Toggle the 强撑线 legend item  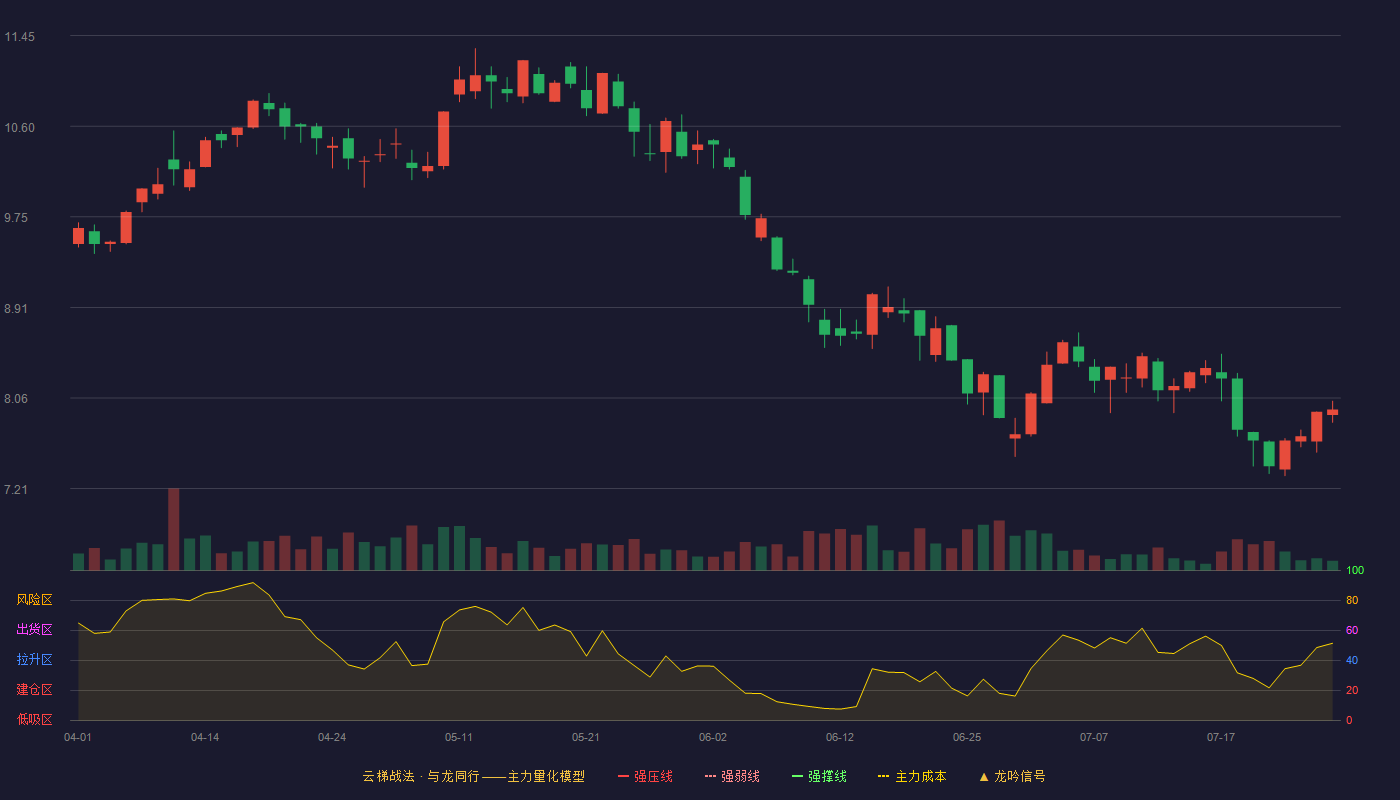click(819, 776)
